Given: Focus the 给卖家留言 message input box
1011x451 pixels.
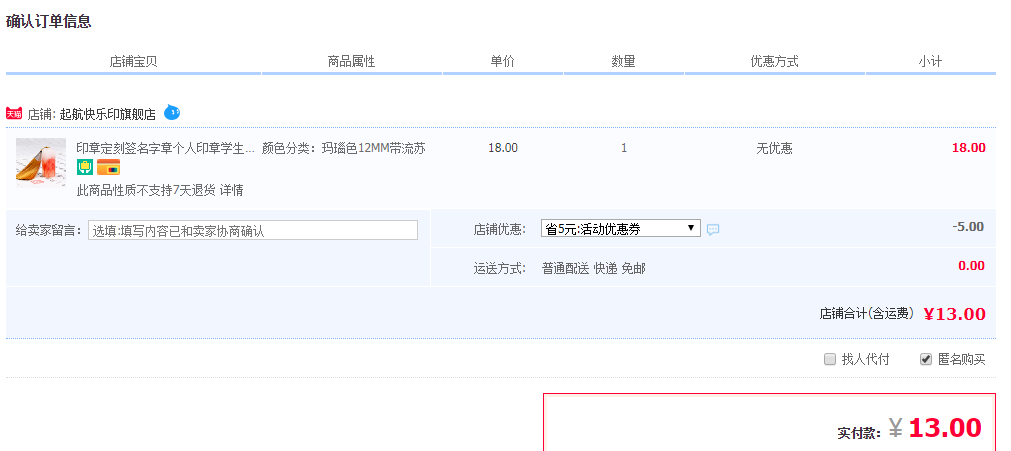Looking at the screenshot, I should 252,230.
